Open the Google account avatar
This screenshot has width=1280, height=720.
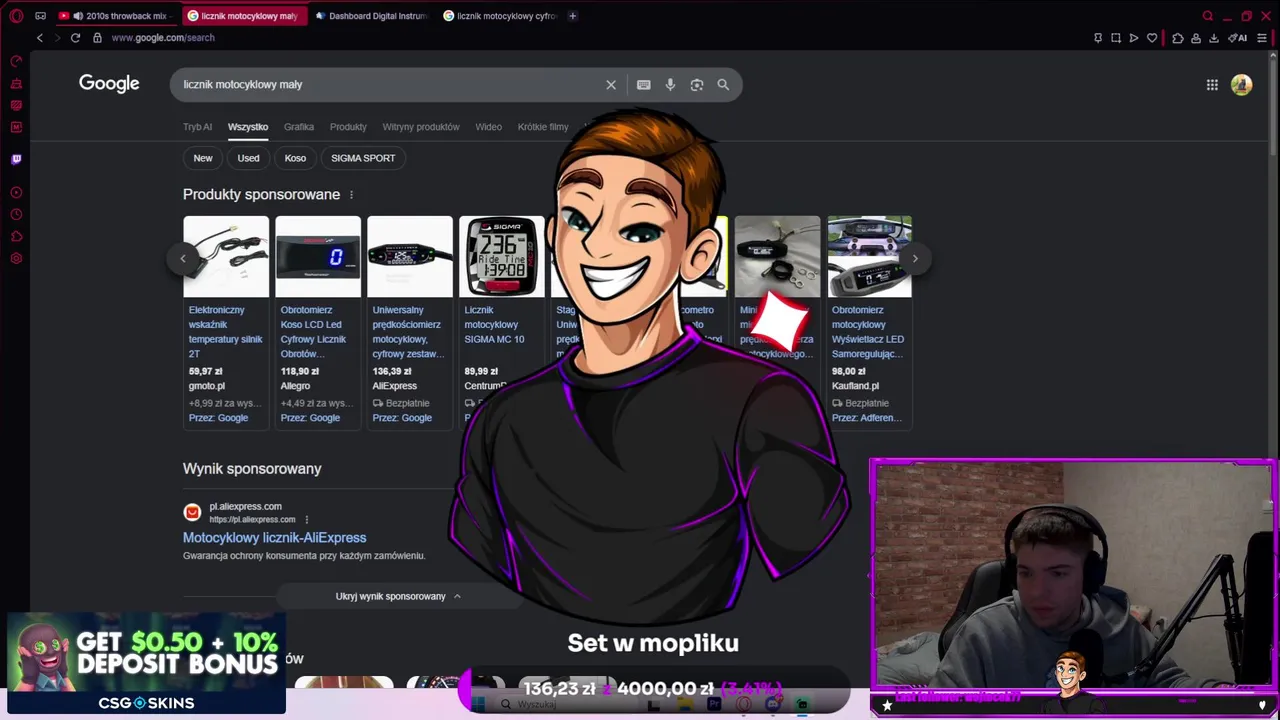tap(1242, 85)
